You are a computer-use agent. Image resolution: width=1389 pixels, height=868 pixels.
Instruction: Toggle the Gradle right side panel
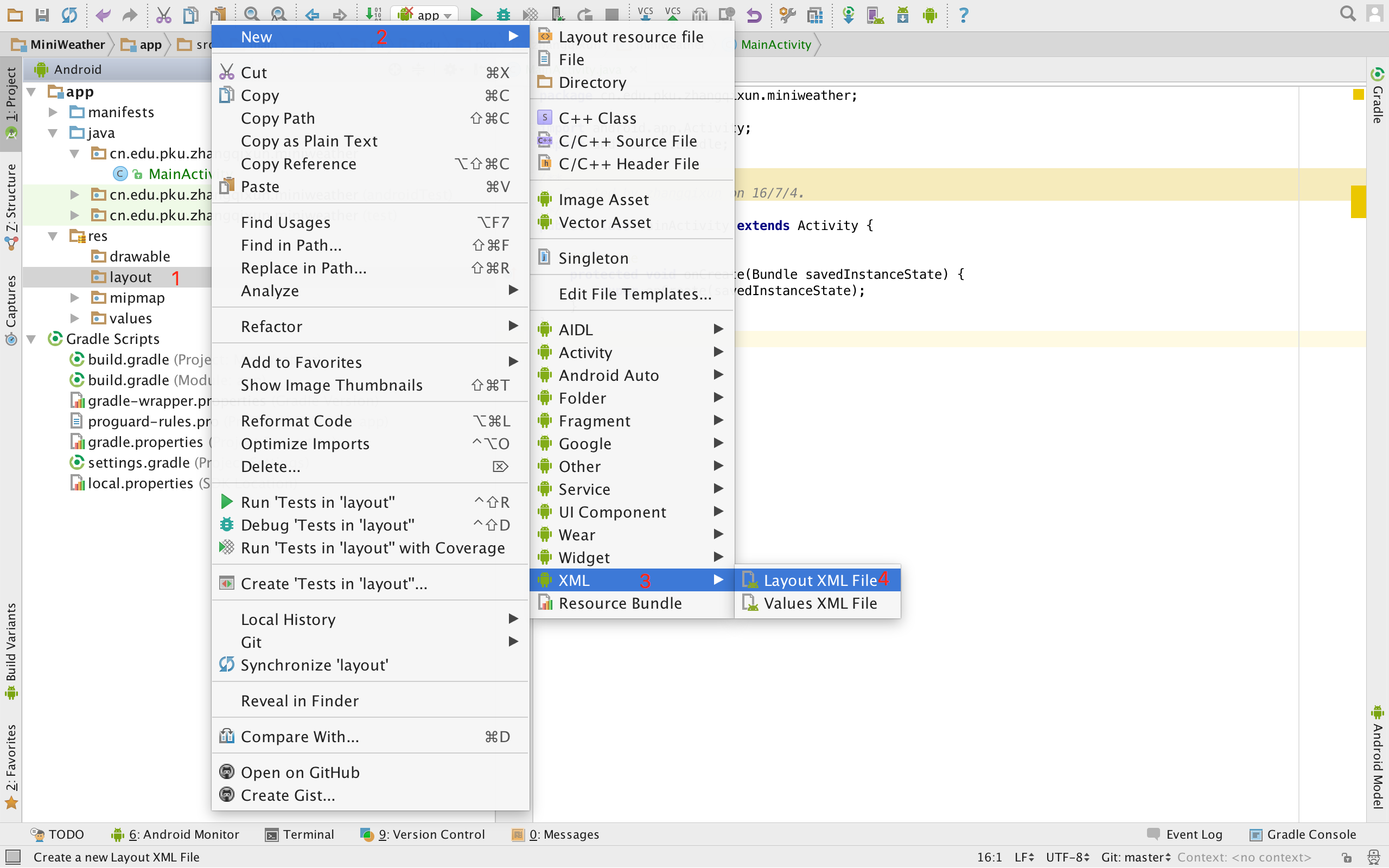coord(1378,96)
